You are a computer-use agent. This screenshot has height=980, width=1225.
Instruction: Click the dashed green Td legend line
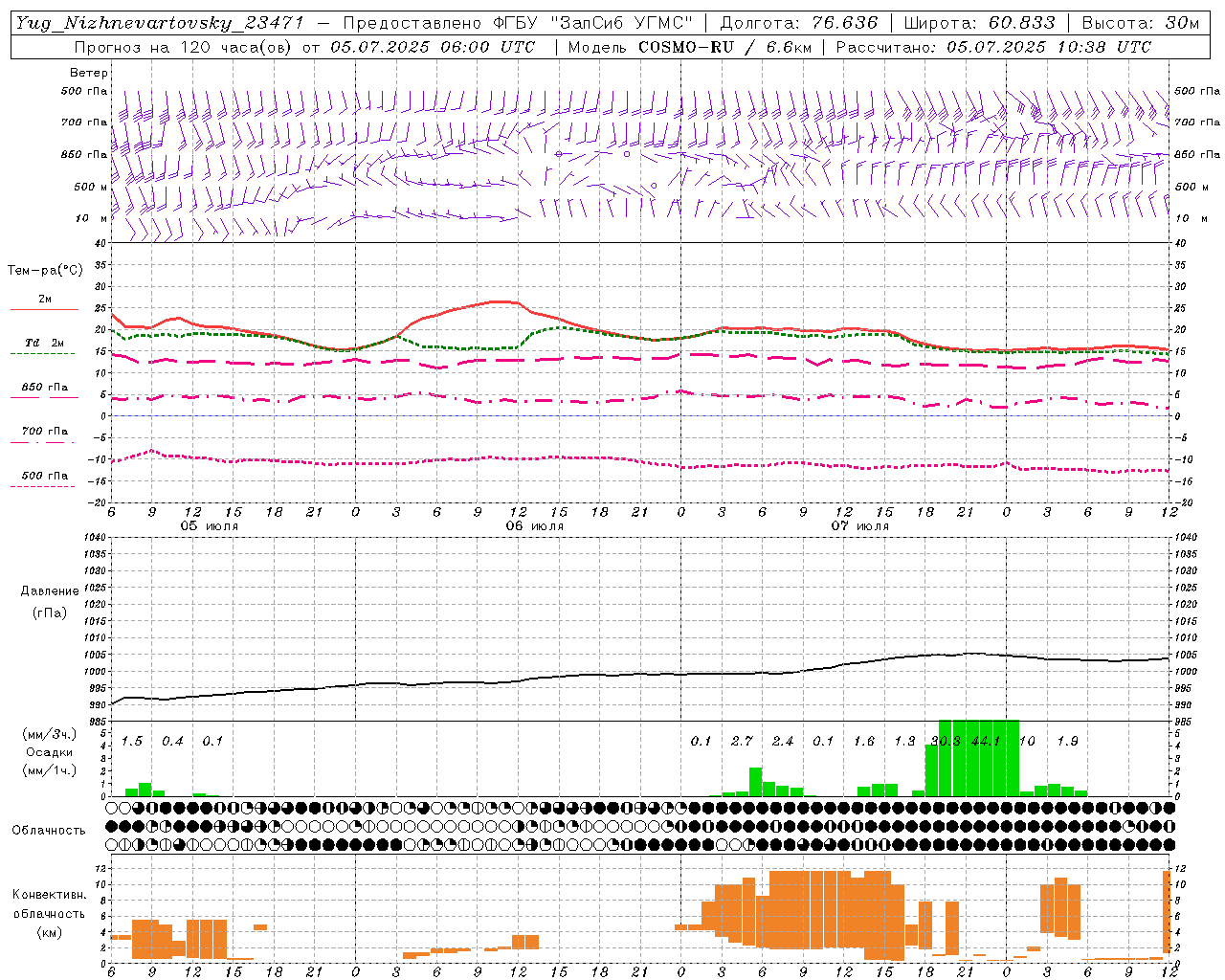point(42,353)
